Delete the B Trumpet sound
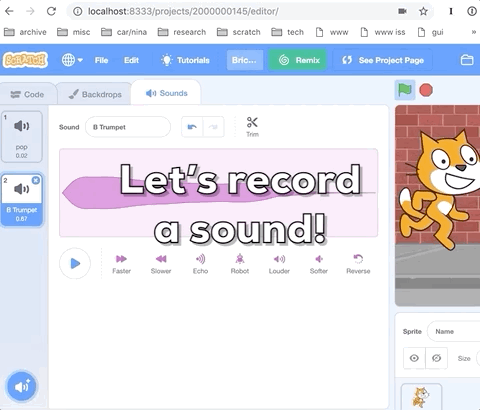 36,180
